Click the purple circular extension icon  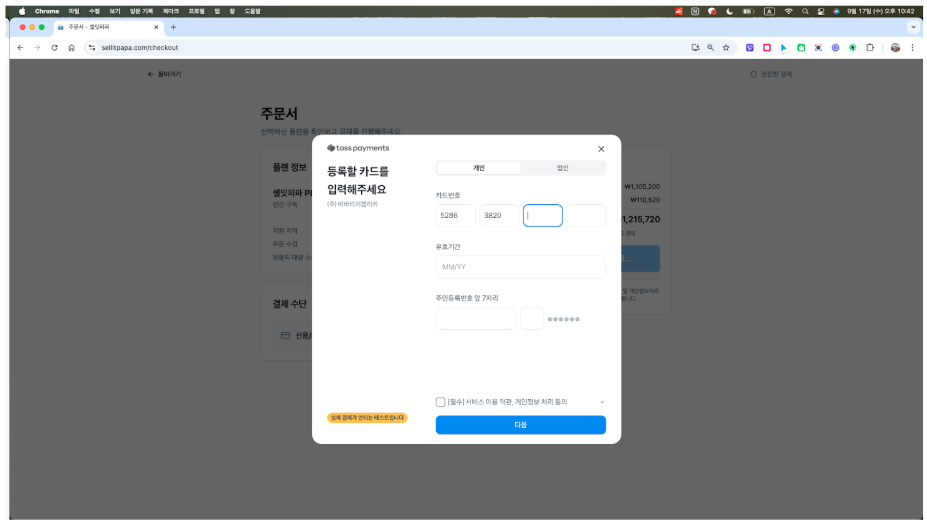(835, 48)
